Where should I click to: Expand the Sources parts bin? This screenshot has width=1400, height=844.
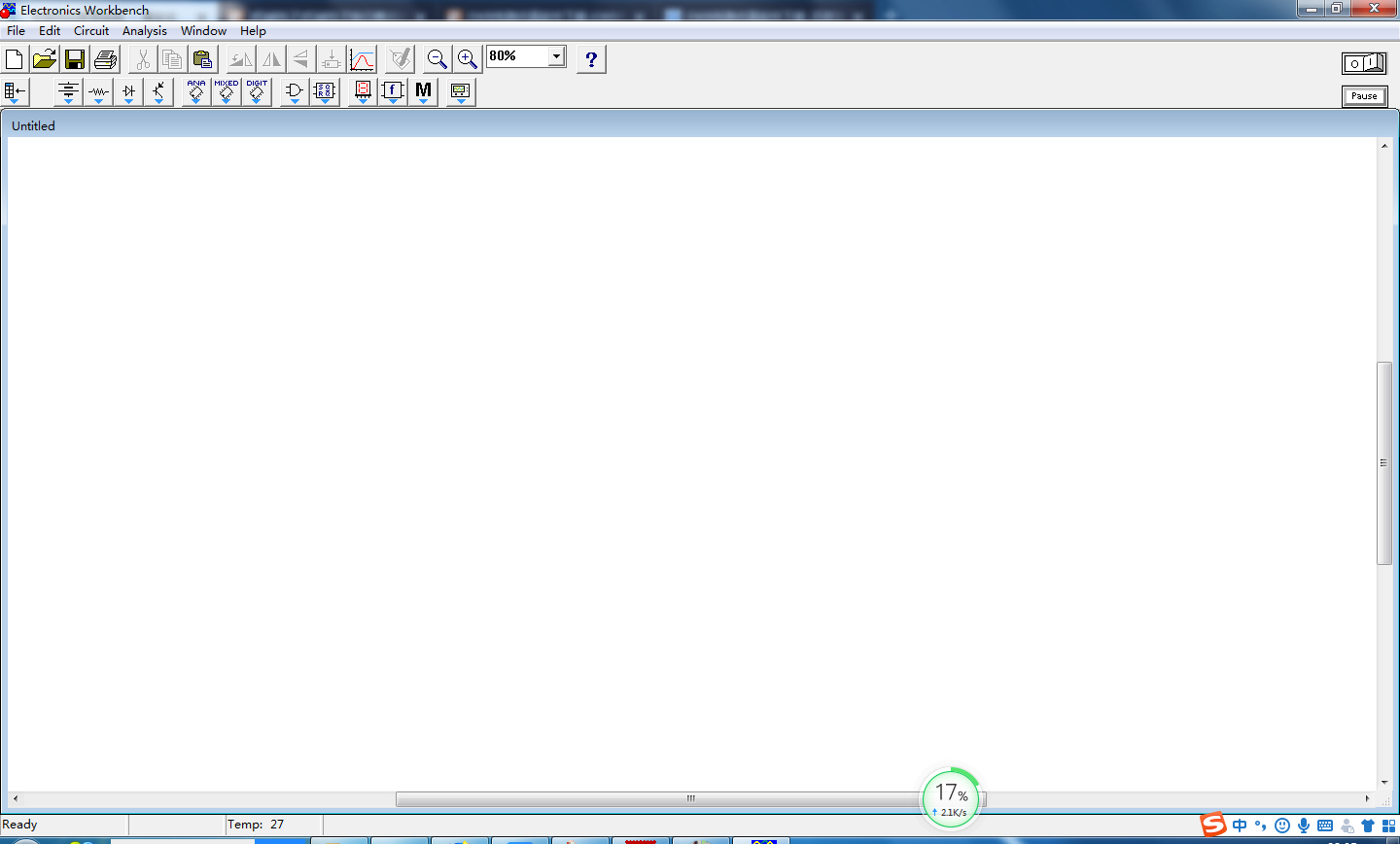click(x=68, y=92)
